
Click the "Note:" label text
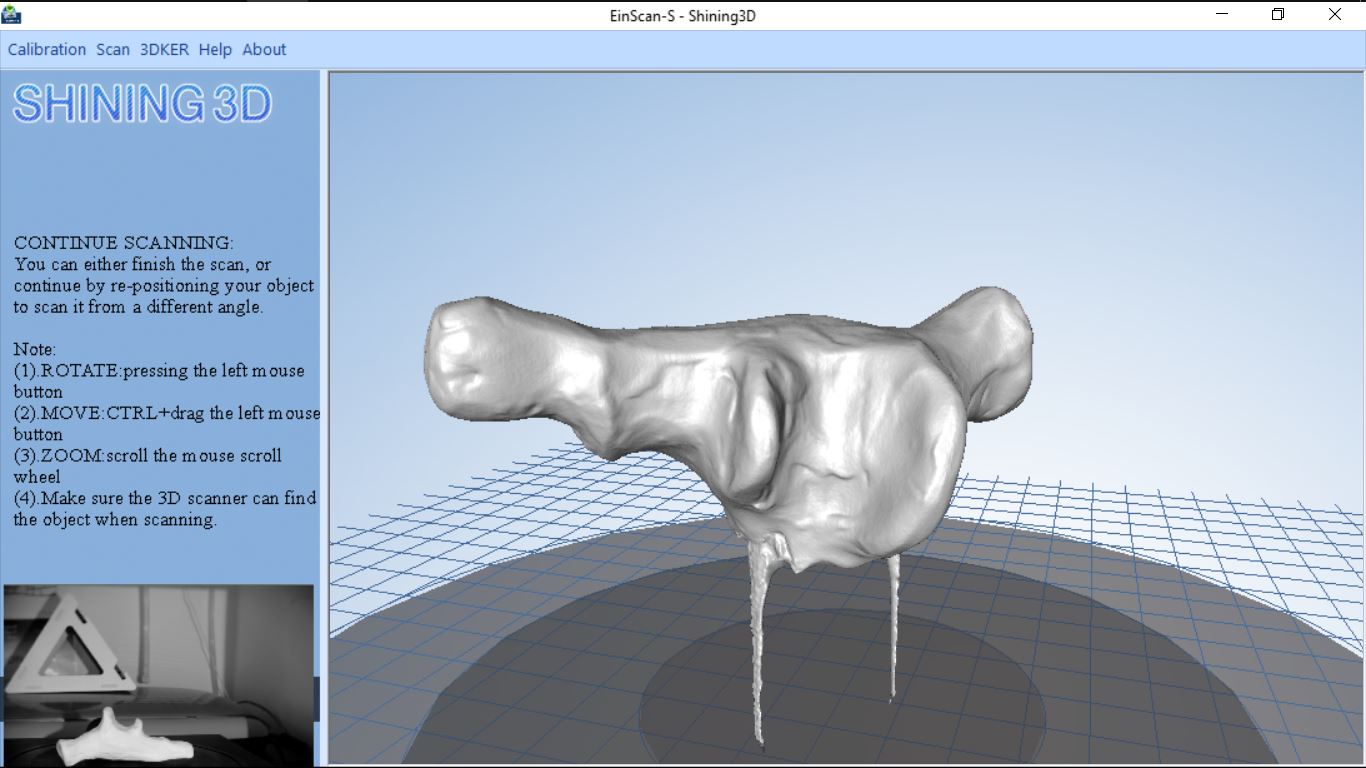point(35,349)
